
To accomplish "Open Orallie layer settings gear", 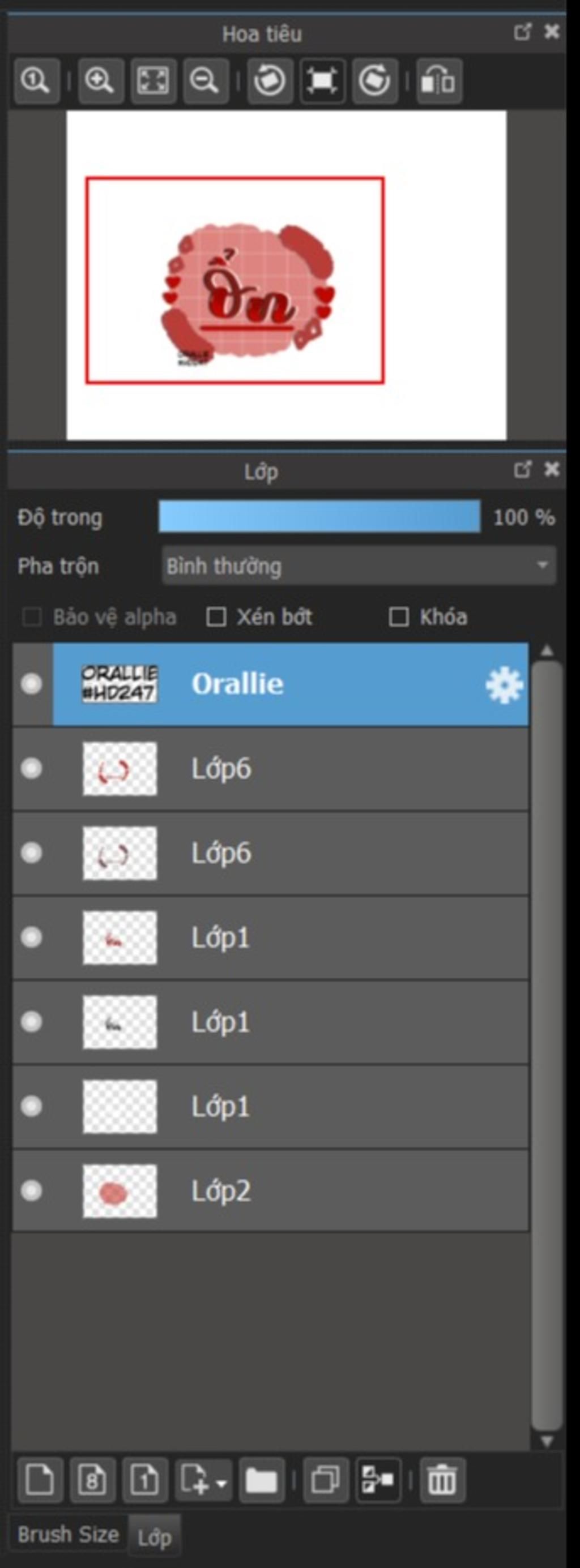I will pos(504,685).
